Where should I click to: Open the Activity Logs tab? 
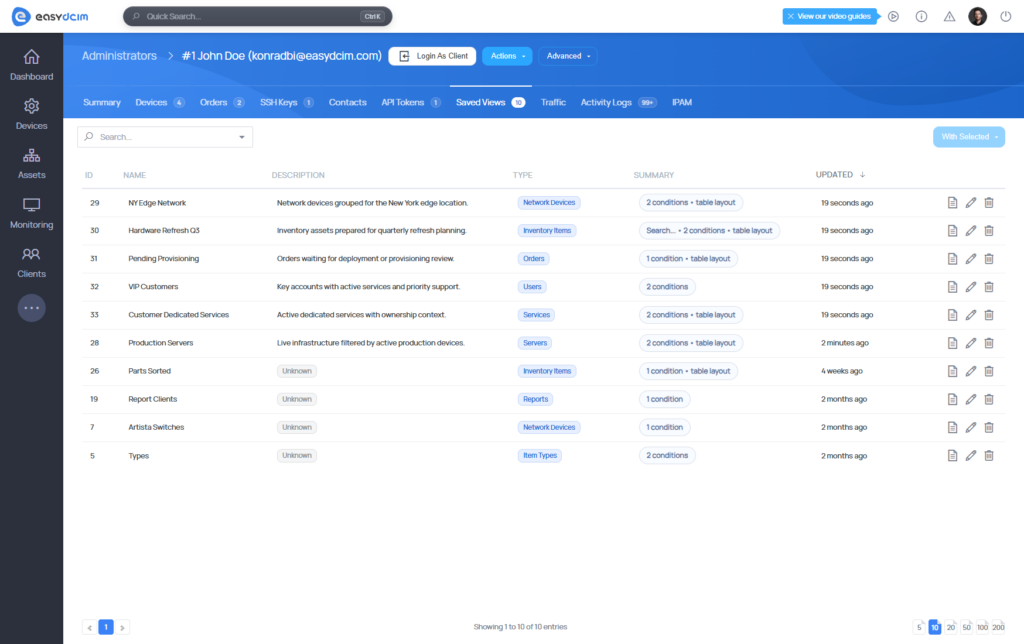click(x=618, y=103)
